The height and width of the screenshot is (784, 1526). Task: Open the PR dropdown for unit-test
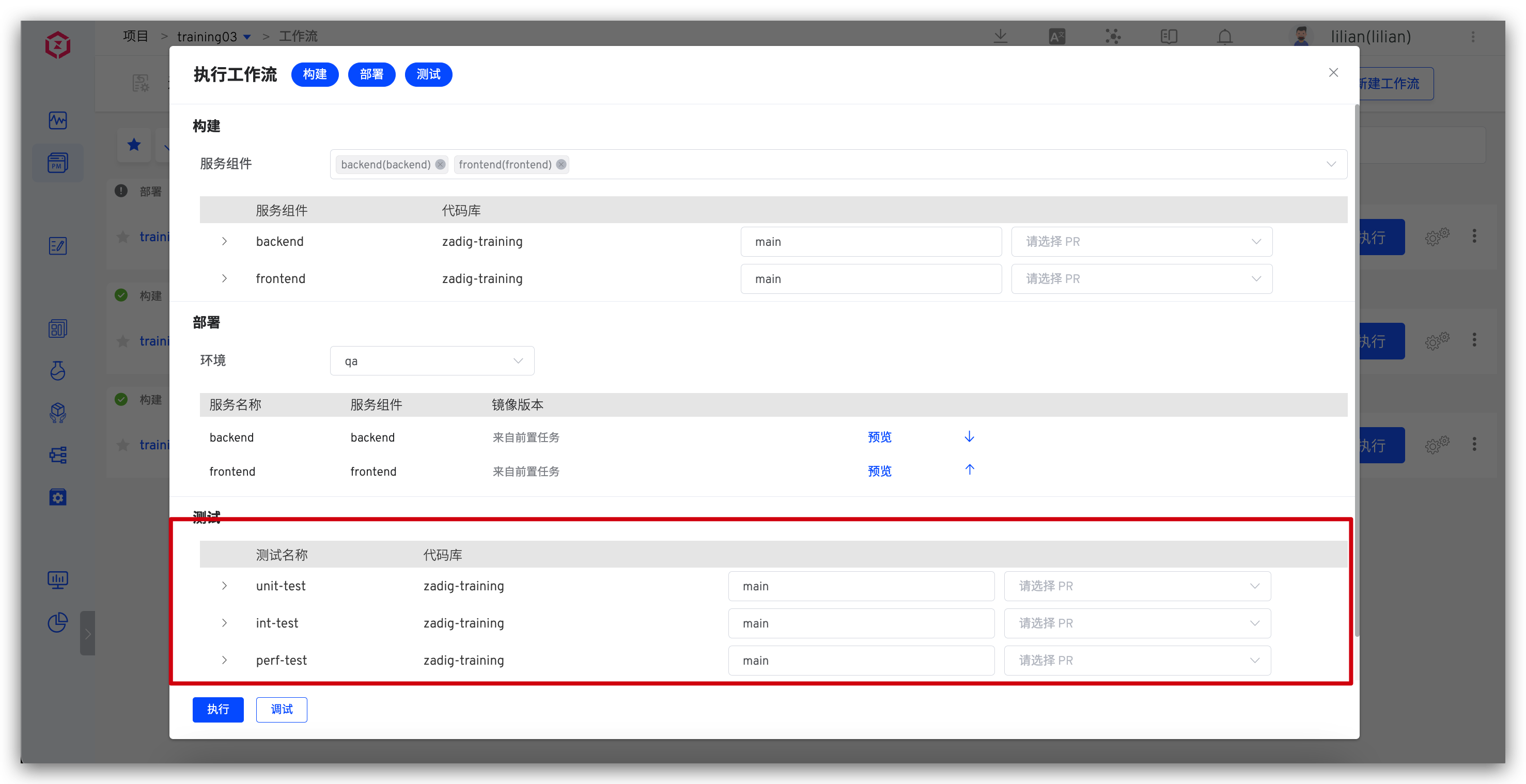tap(1138, 586)
